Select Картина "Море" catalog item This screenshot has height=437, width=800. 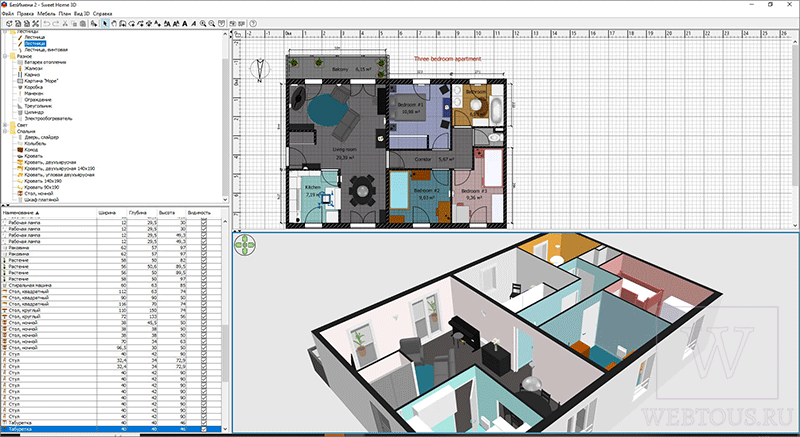click(x=40, y=81)
